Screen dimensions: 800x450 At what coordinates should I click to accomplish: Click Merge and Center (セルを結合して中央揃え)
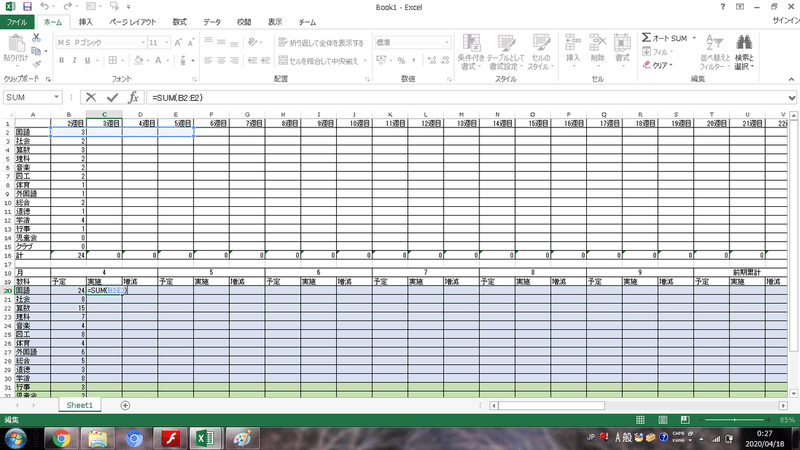pos(318,61)
